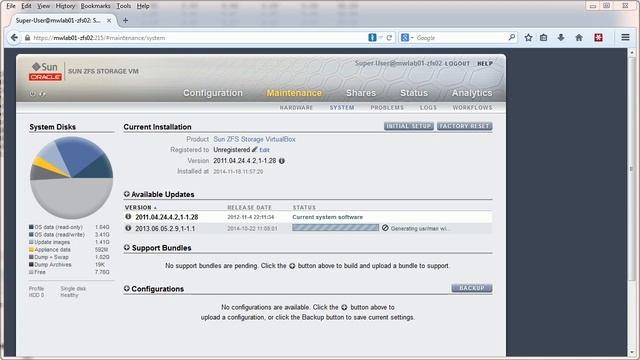The height and width of the screenshot is (360, 640).
Task: Open the File menu
Action: (11, 6)
